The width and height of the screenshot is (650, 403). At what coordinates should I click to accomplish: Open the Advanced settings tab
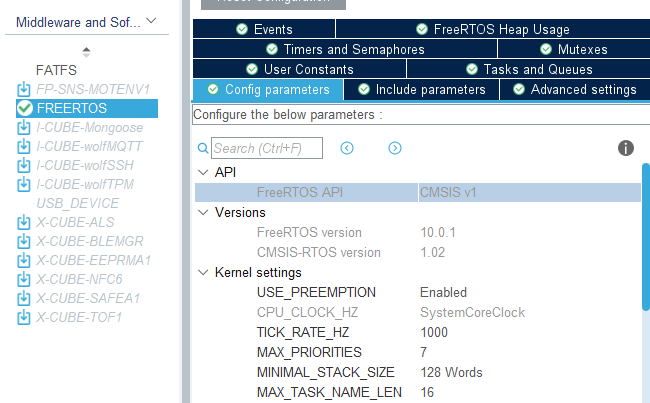575,90
